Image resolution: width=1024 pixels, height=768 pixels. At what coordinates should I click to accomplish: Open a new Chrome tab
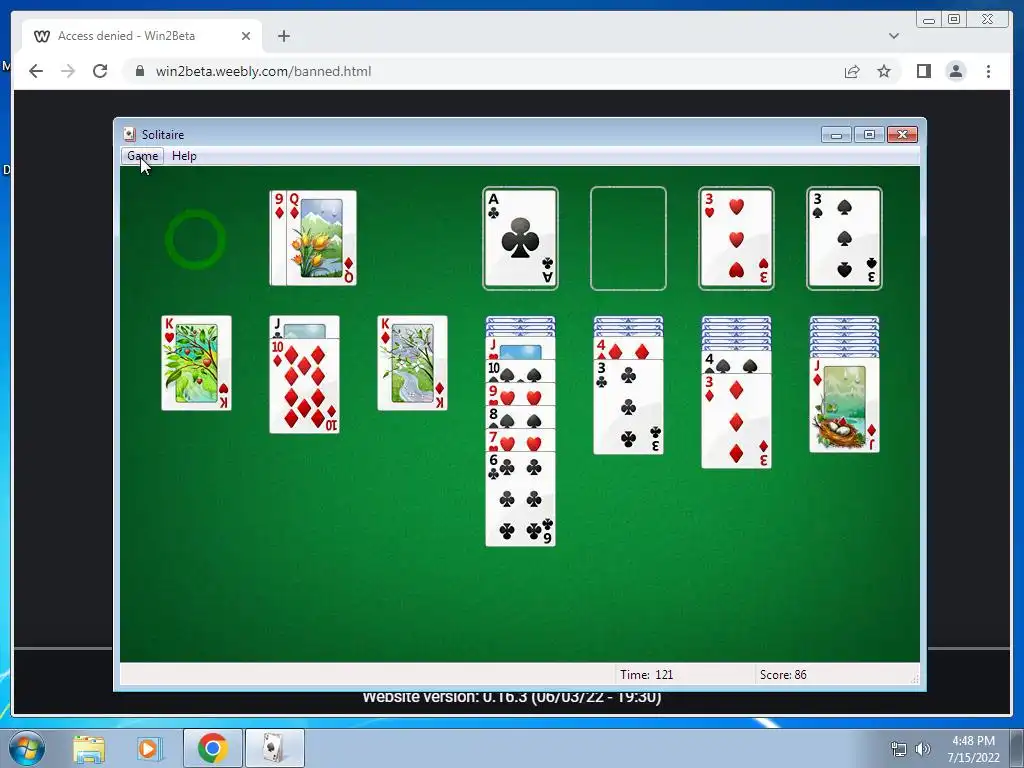283,36
